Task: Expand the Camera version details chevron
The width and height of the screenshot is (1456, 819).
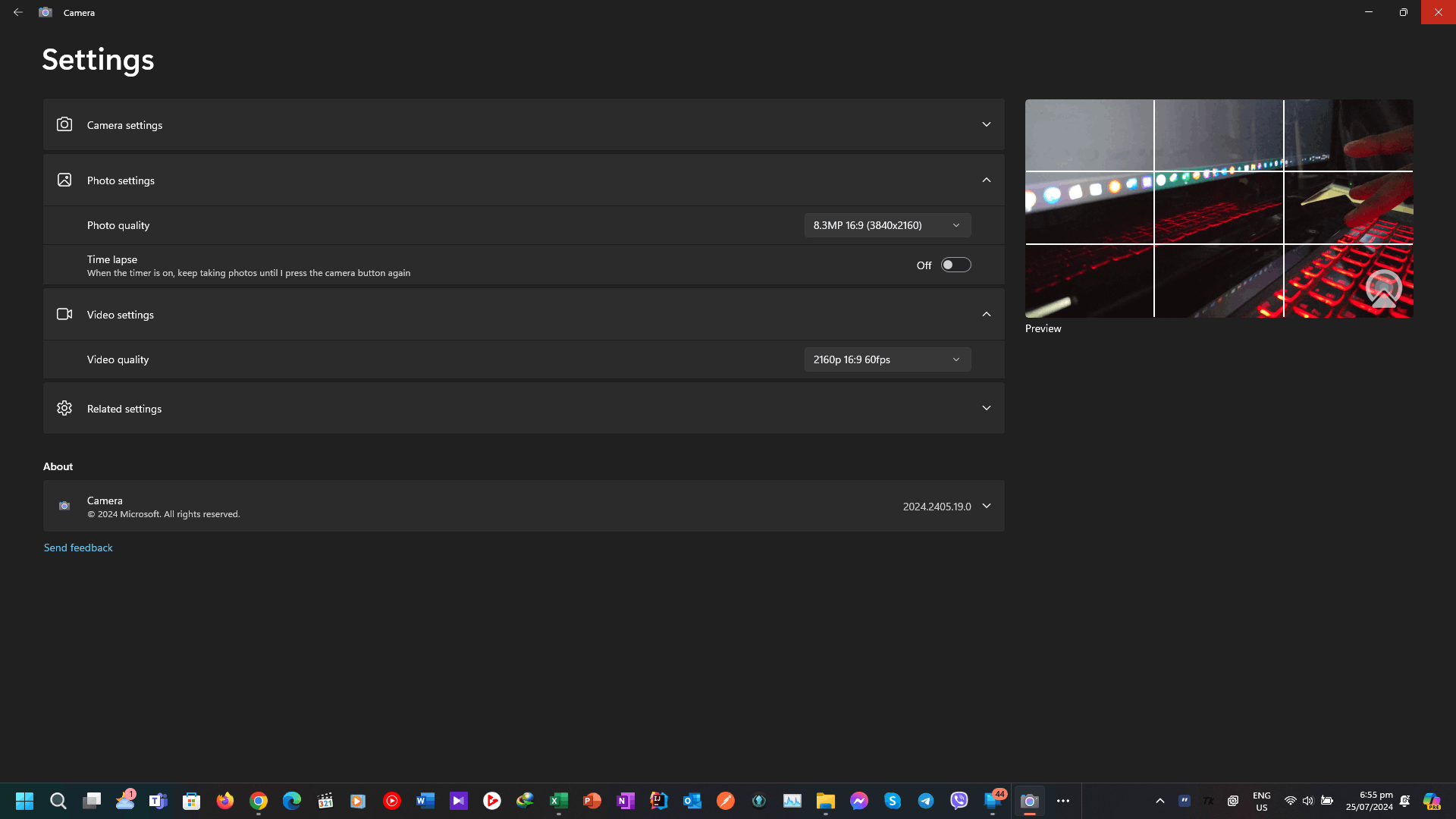Action: [x=986, y=506]
